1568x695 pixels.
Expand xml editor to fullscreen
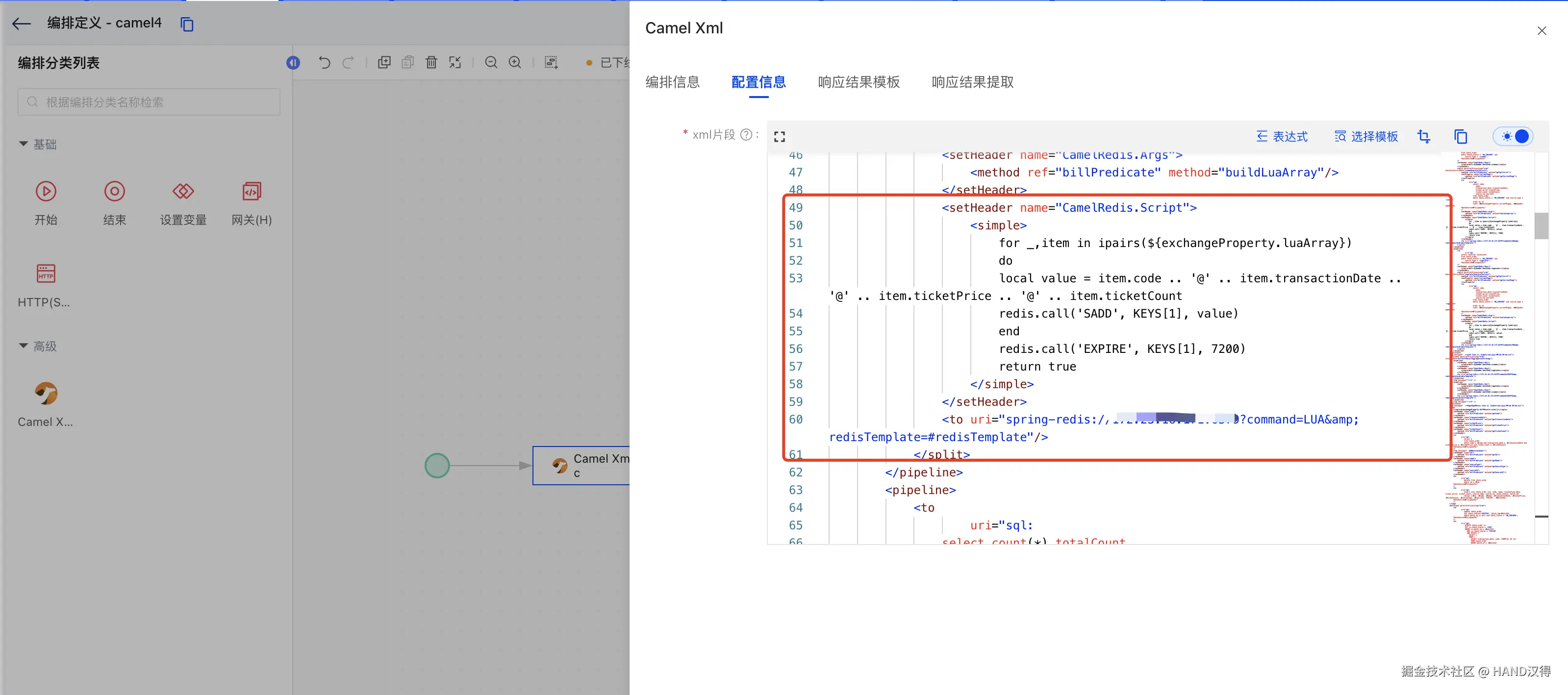coord(779,136)
